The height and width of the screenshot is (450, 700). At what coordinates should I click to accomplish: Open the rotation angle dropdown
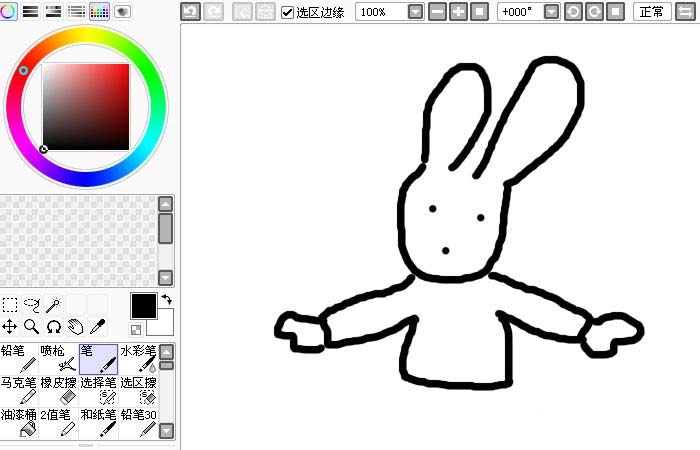(x=551, y=12)
